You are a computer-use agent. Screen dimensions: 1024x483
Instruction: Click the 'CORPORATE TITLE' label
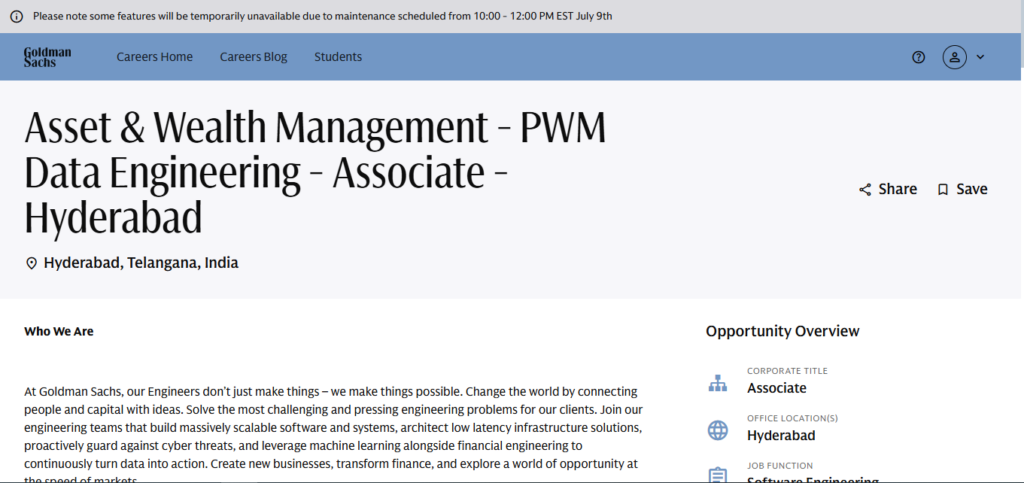pos(787,371)
